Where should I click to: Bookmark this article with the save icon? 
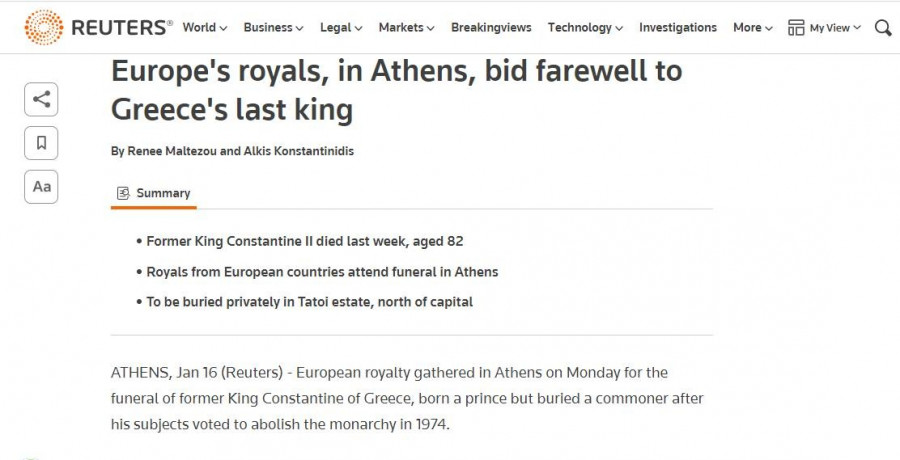(41, 143)
